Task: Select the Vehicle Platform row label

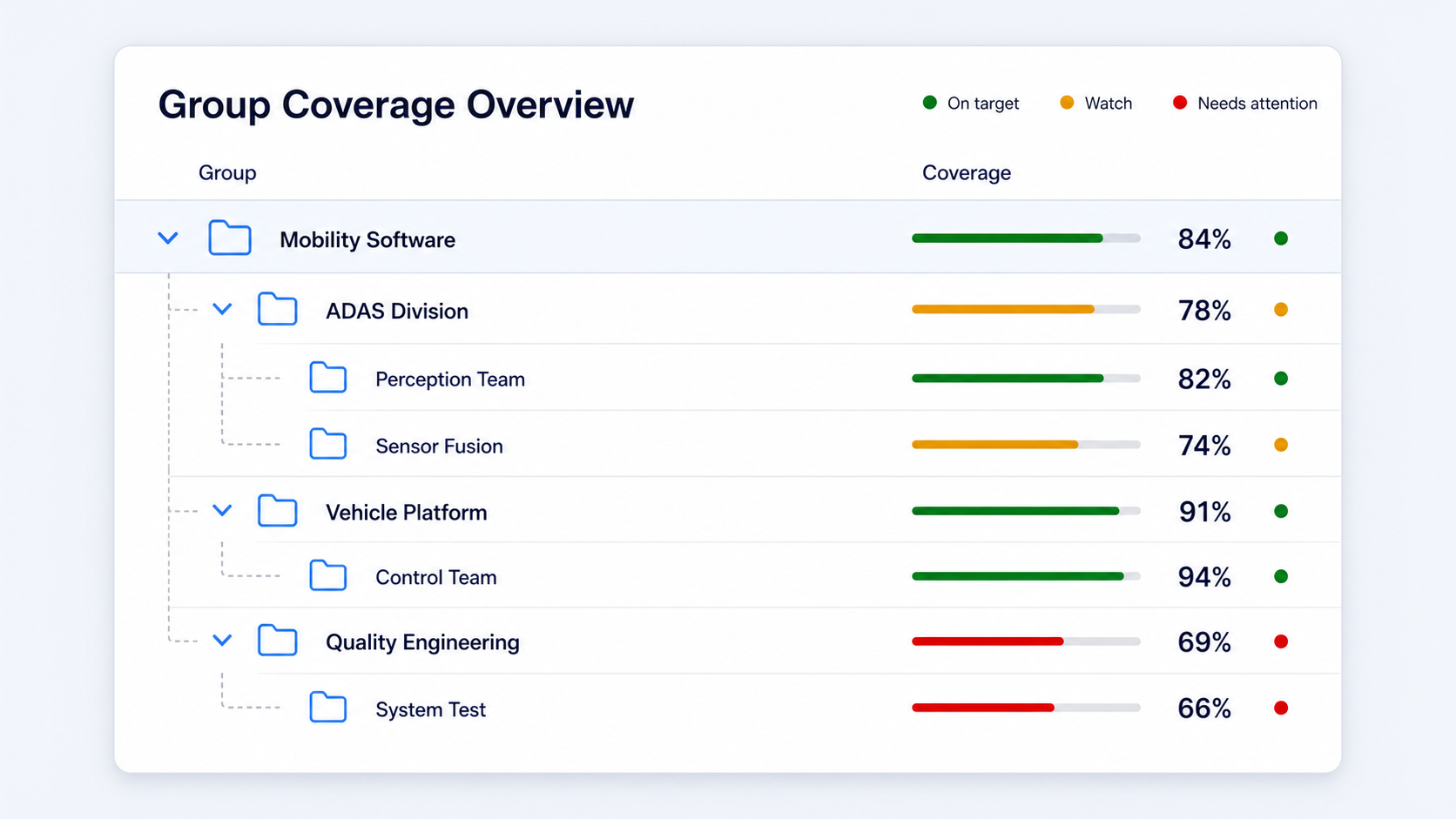Action: 407,512
